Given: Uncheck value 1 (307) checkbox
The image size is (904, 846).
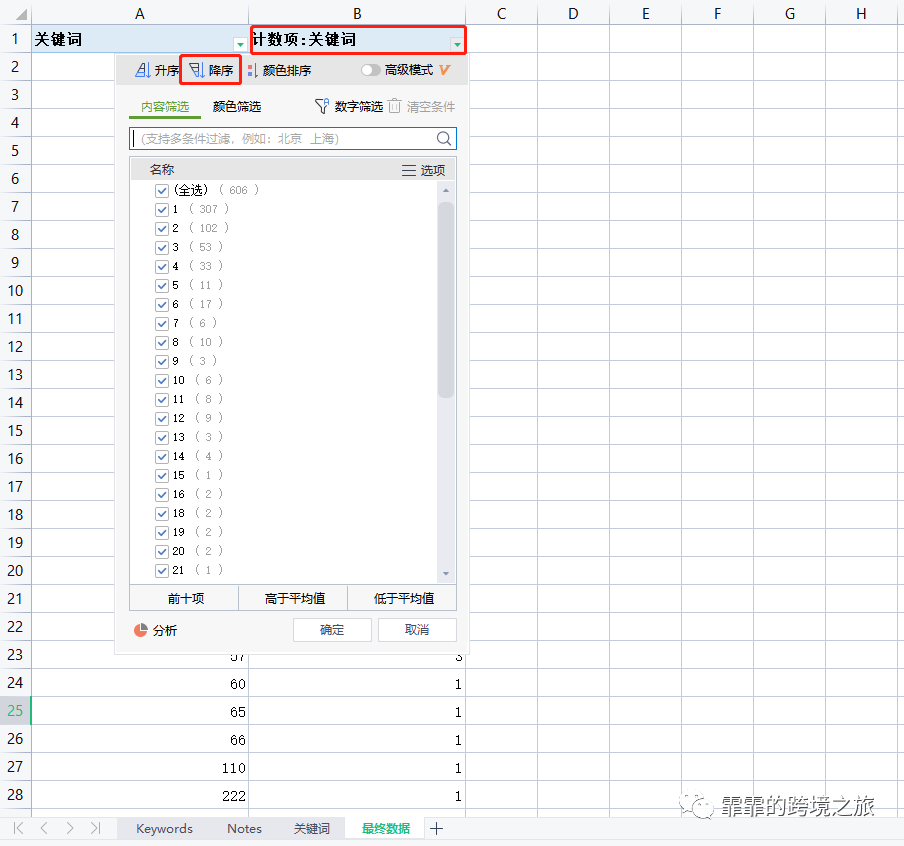Looking at the screenshot, I should click(x=162, y=209).
